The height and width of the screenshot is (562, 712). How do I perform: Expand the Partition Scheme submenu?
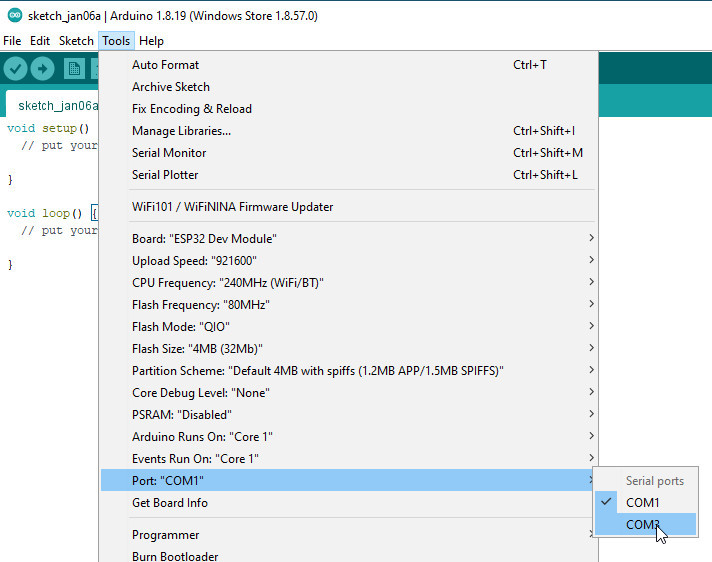point(348,371)
